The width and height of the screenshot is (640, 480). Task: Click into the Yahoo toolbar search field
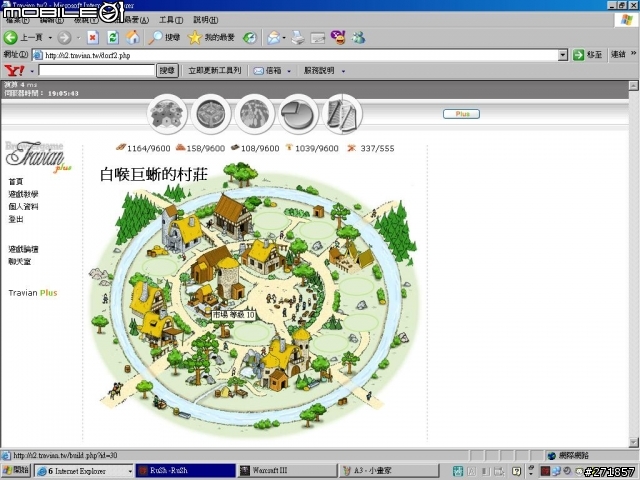96,70
